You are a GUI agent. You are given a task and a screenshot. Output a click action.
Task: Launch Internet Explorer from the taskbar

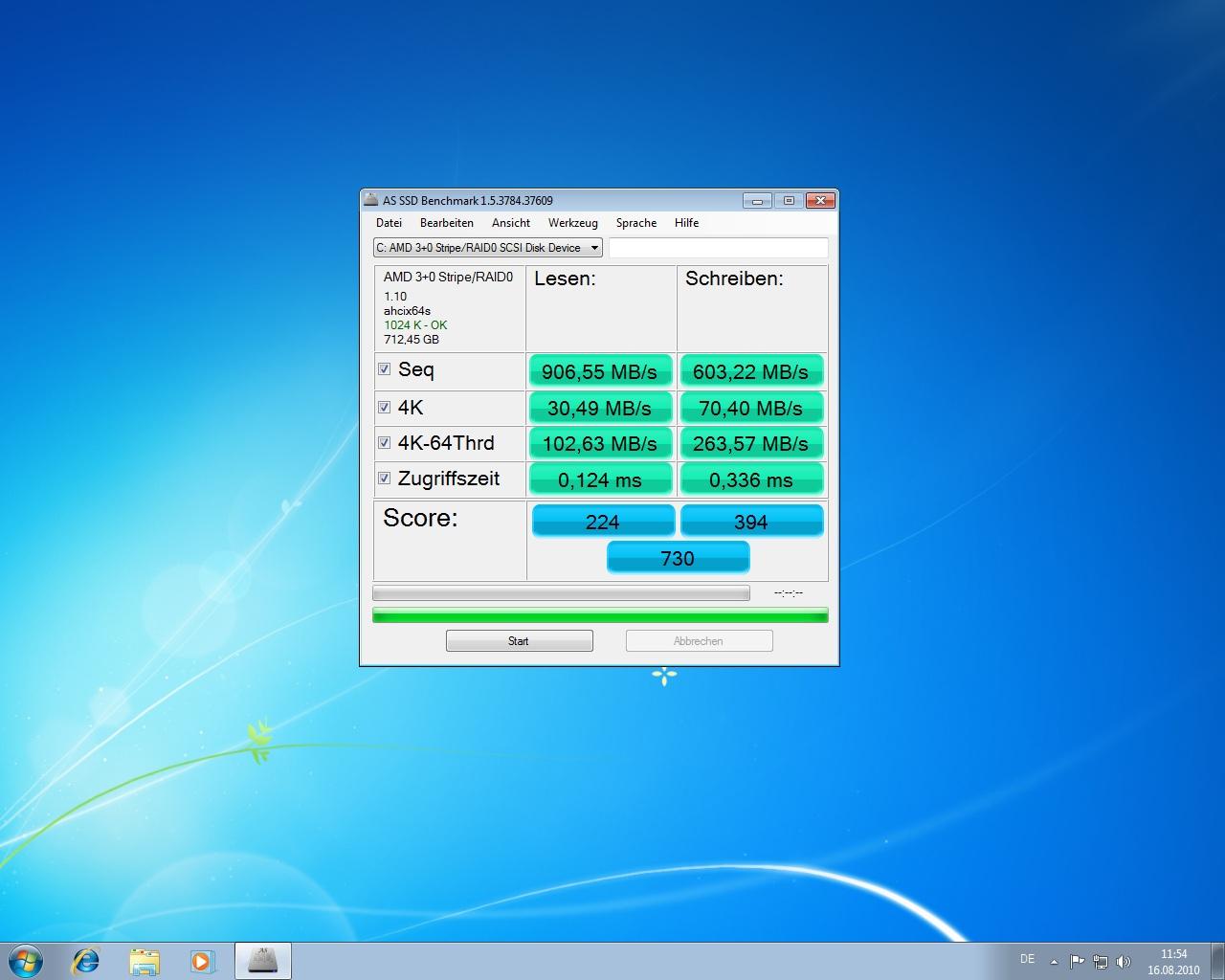point(86,960)
